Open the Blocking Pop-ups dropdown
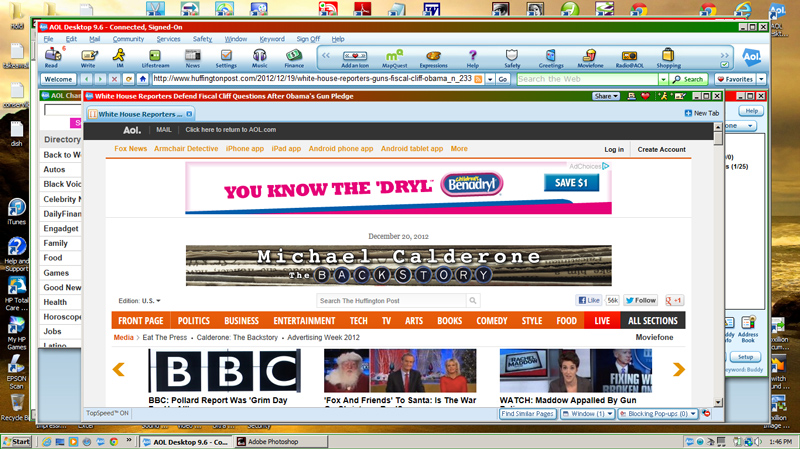The width and height of the screenshot is (800, 449). [x=658, y=414]
